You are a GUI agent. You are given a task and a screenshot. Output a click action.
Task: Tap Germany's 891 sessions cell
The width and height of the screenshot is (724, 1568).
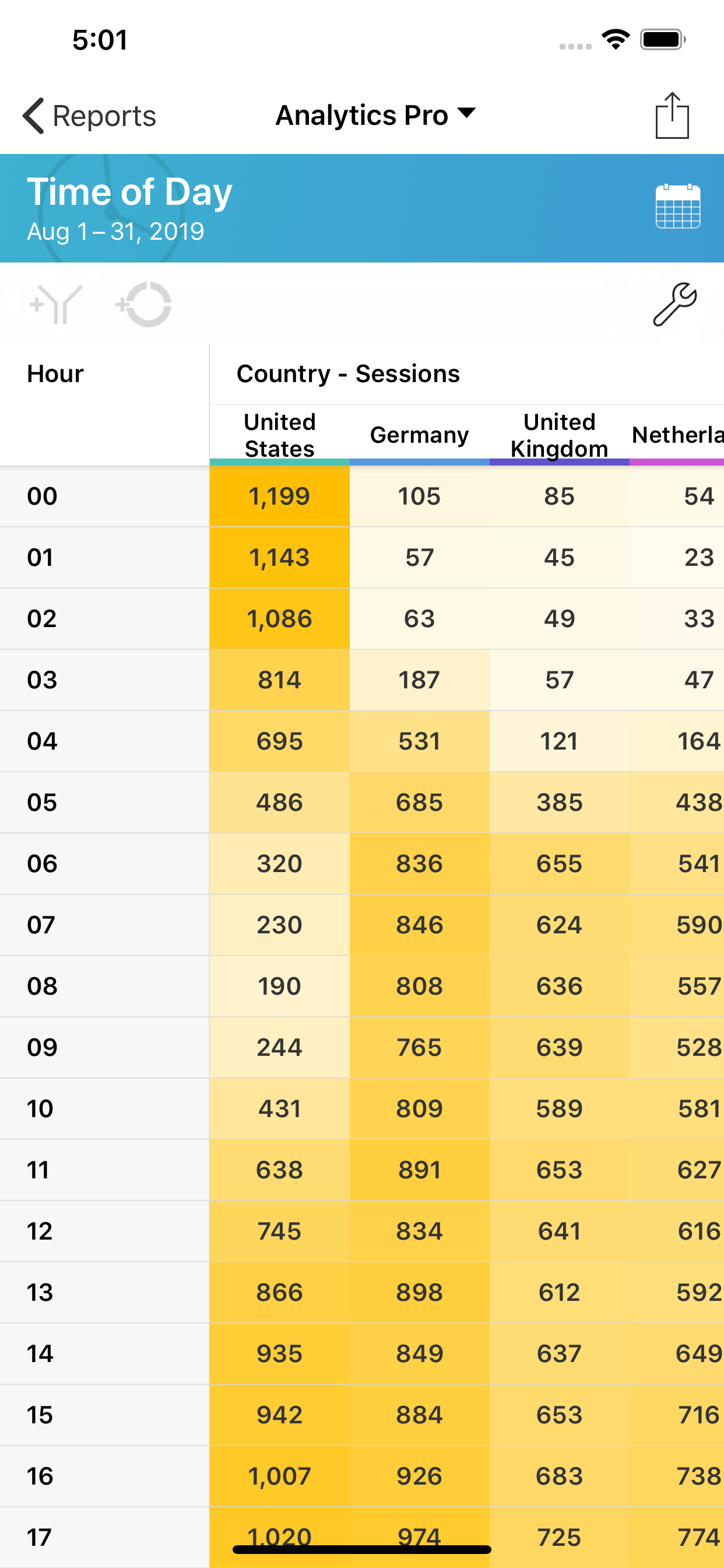[419, 1170]
